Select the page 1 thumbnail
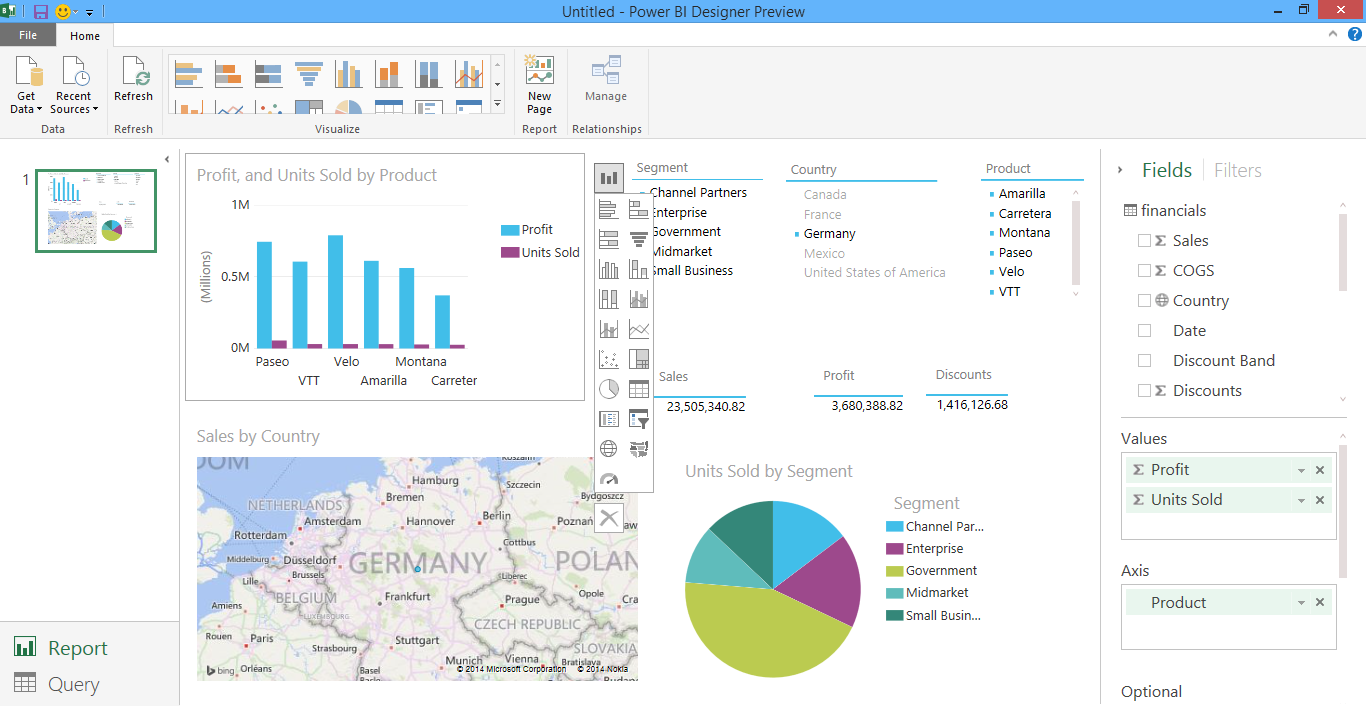This screenshot has width=1366, height=706. click(x=96, y=210)
